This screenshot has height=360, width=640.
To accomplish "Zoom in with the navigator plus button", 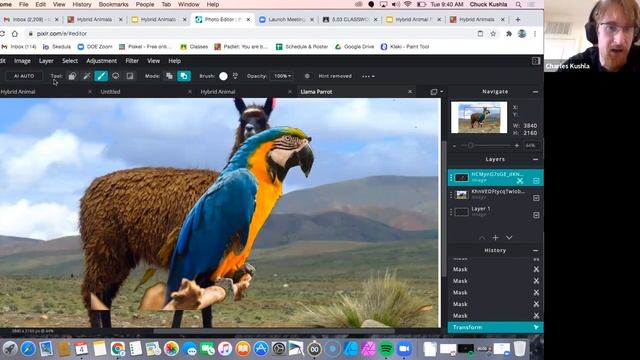I will [517, 146].
